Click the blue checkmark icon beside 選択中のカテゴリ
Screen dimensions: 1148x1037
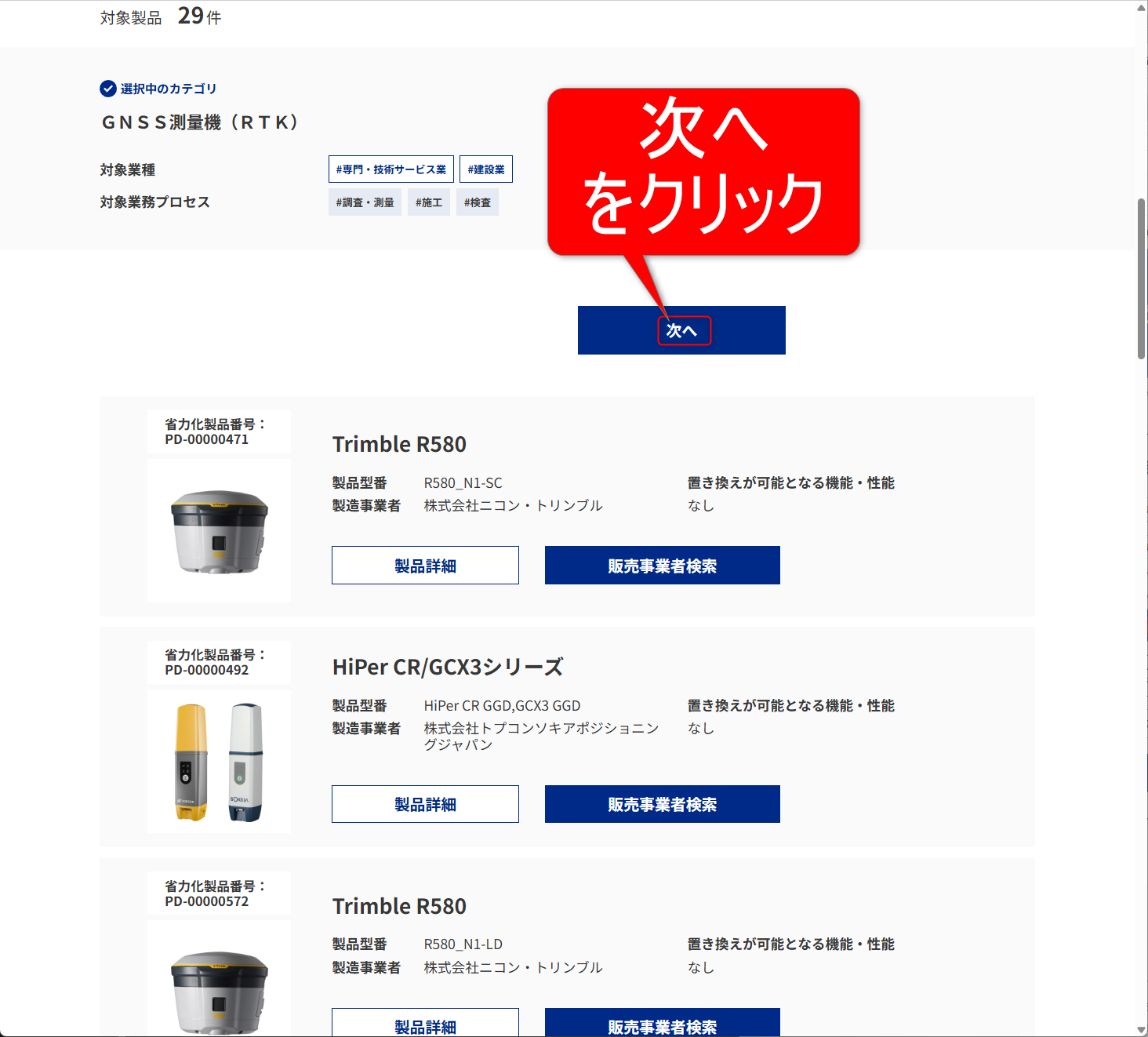[x=108, y=89]
